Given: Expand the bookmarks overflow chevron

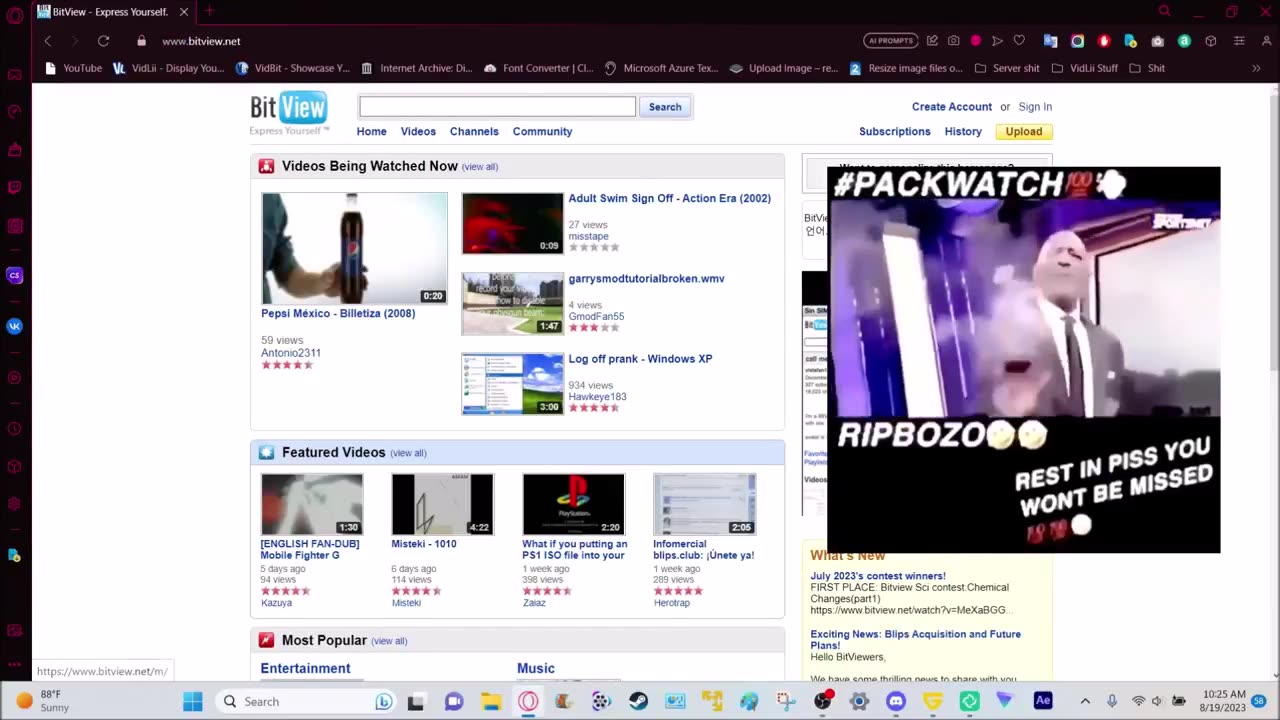Looking at the screenshot, I should click(1256, 68).
